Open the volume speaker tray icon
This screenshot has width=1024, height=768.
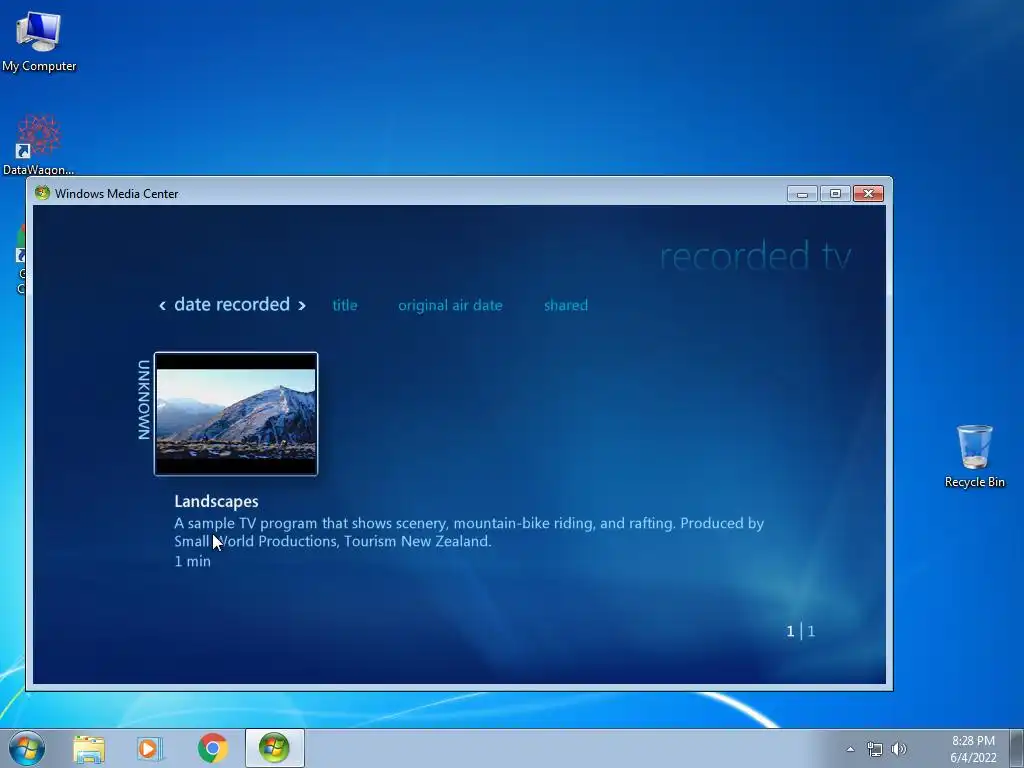click(x=899, y=749)
